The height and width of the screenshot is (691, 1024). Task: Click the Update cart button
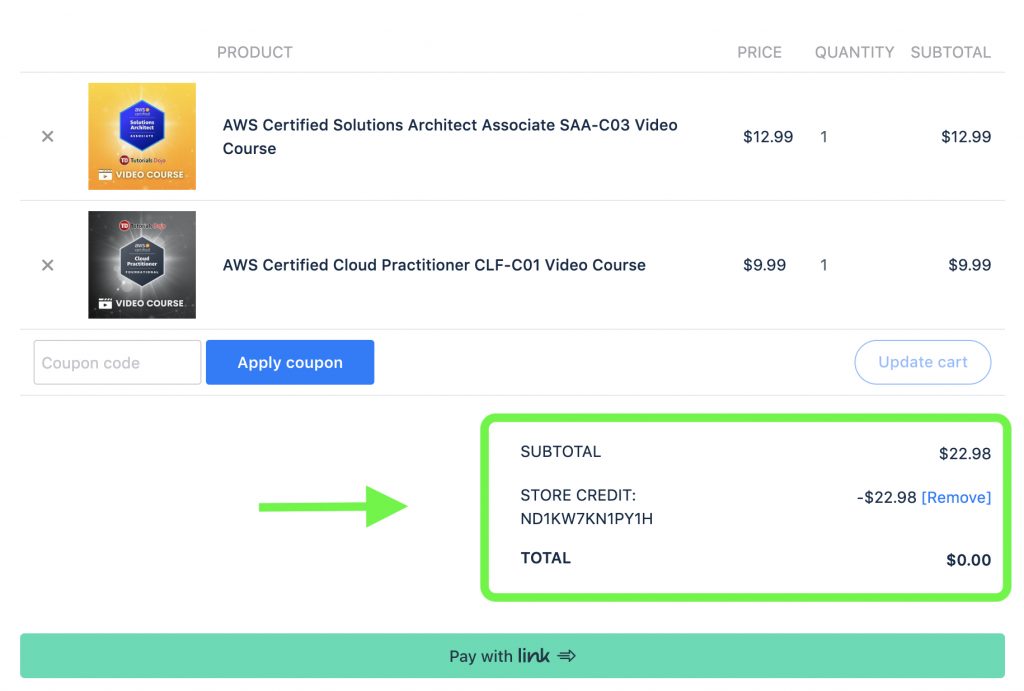pyautogui.click(x=922, y=362)
